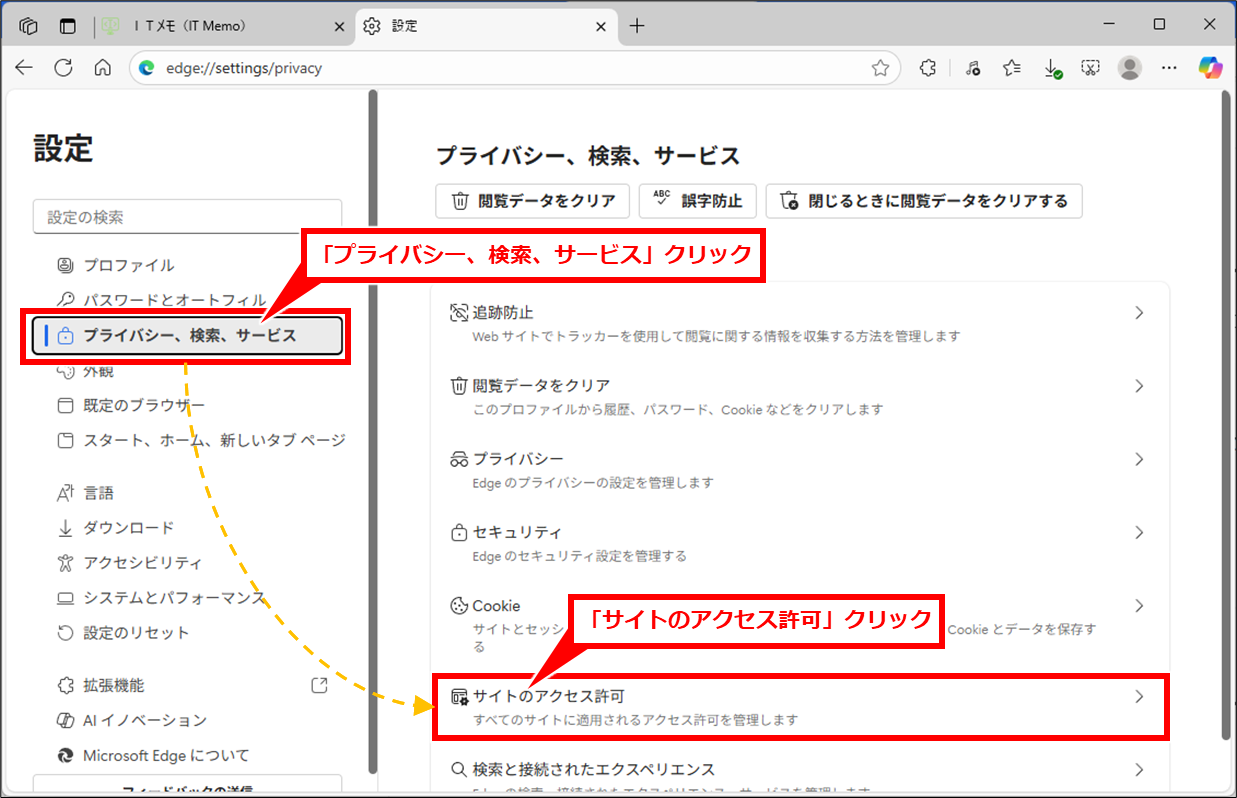Go to the Home page icon
This screenshot has width=1237, height=798.
102,68
